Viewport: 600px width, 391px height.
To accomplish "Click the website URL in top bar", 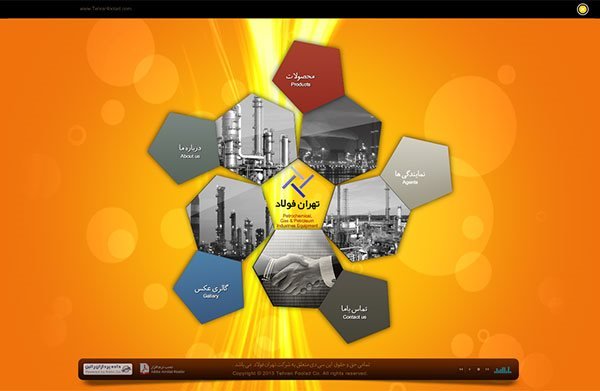I will pos(106,8).
